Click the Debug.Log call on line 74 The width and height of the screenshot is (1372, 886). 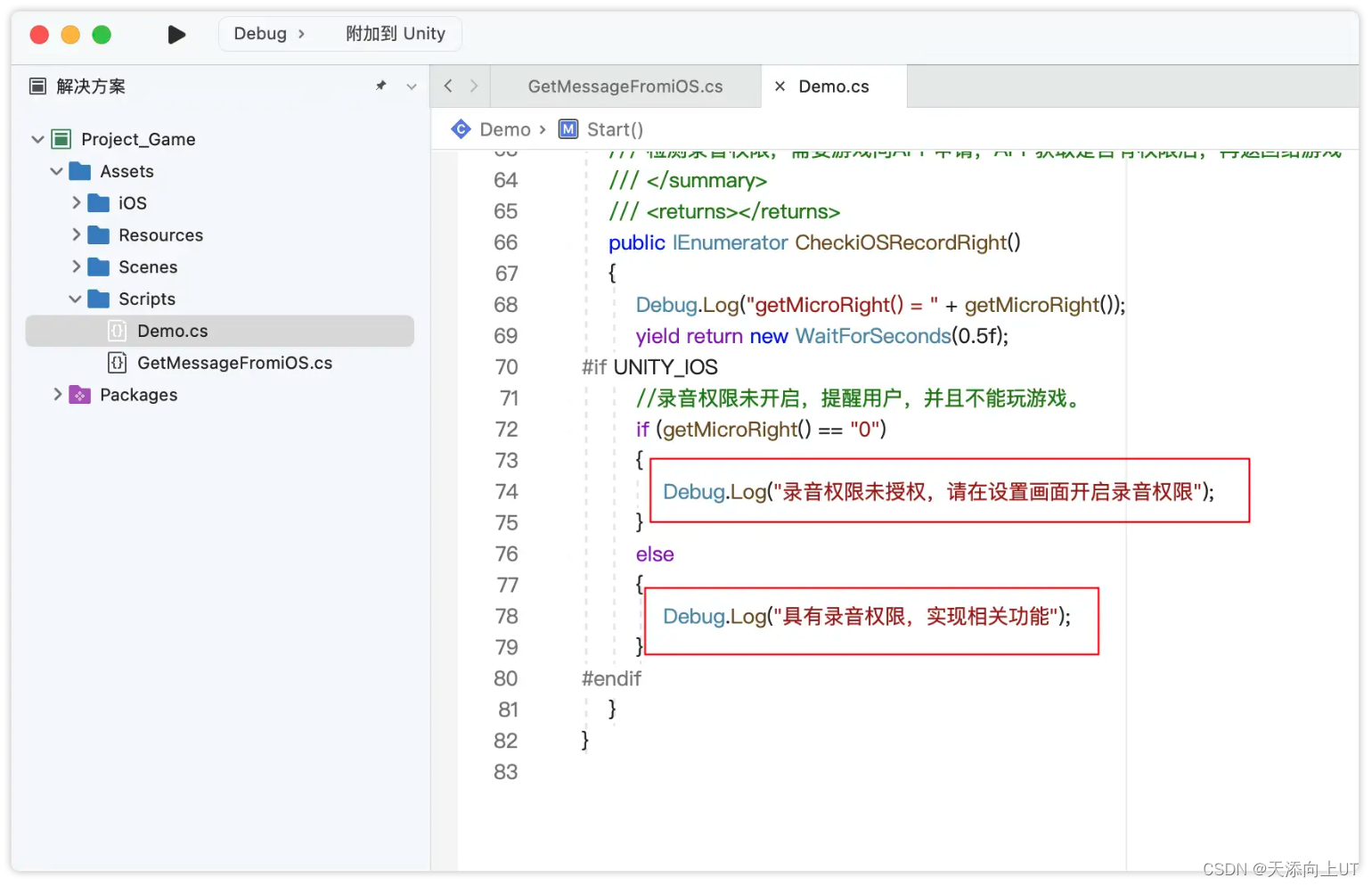938,492
